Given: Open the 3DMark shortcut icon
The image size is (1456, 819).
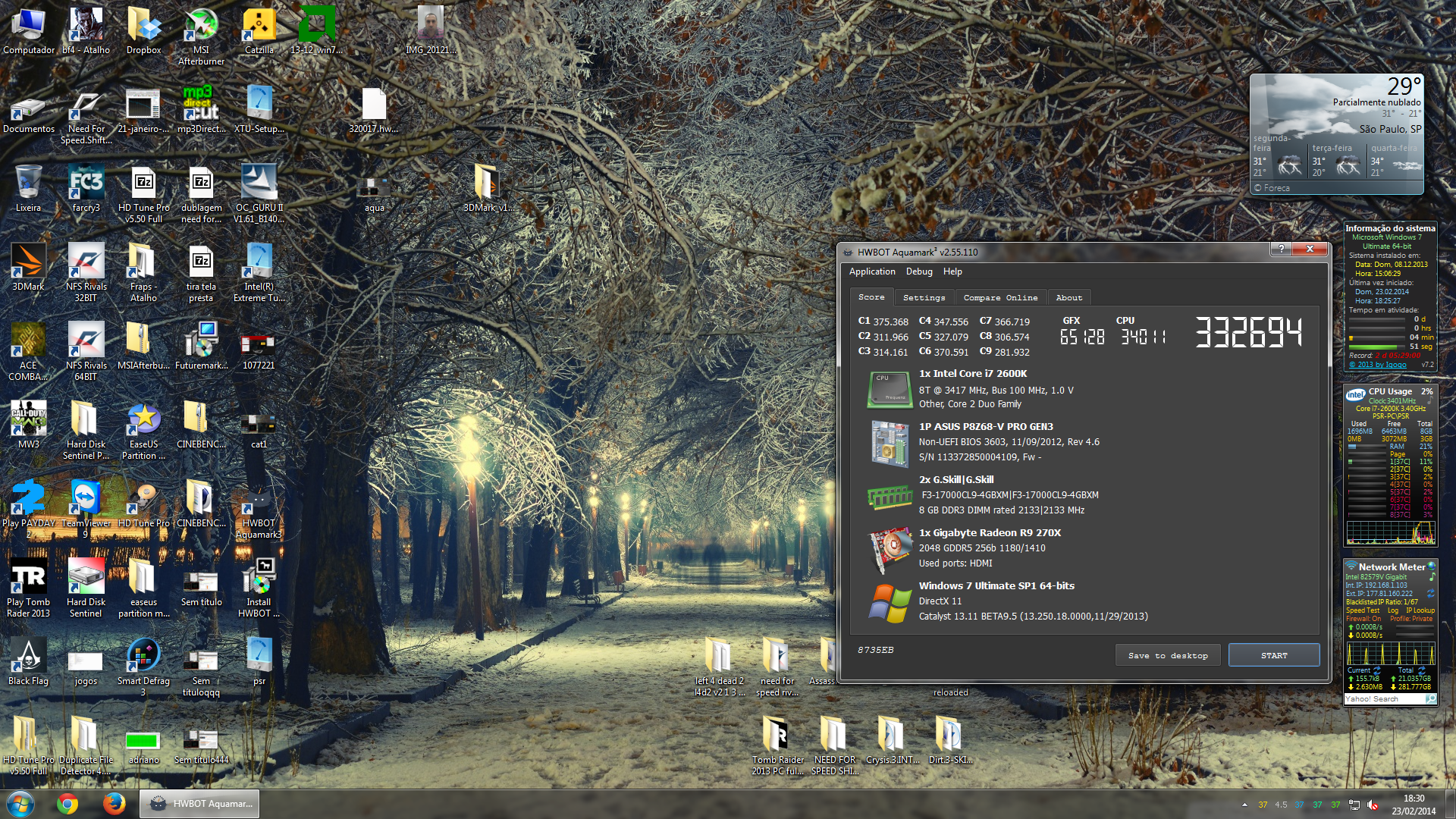Looking at the screenshot, I should (x=29, y=267).
